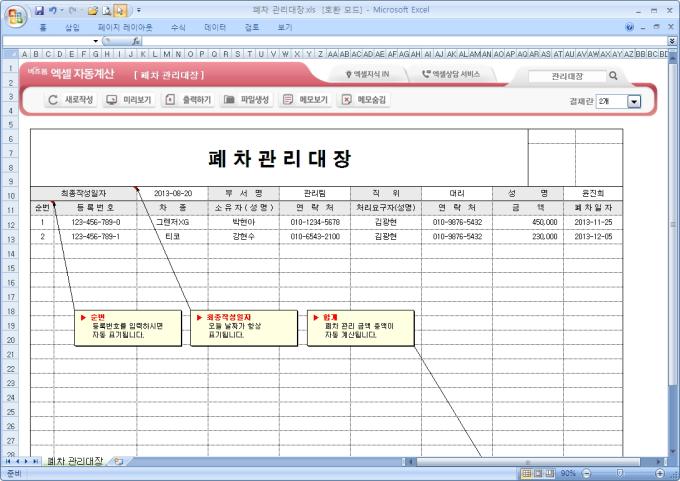Click the magnifier search icon
The width and height of the screenshot is (680, 481).
point(613,75)
